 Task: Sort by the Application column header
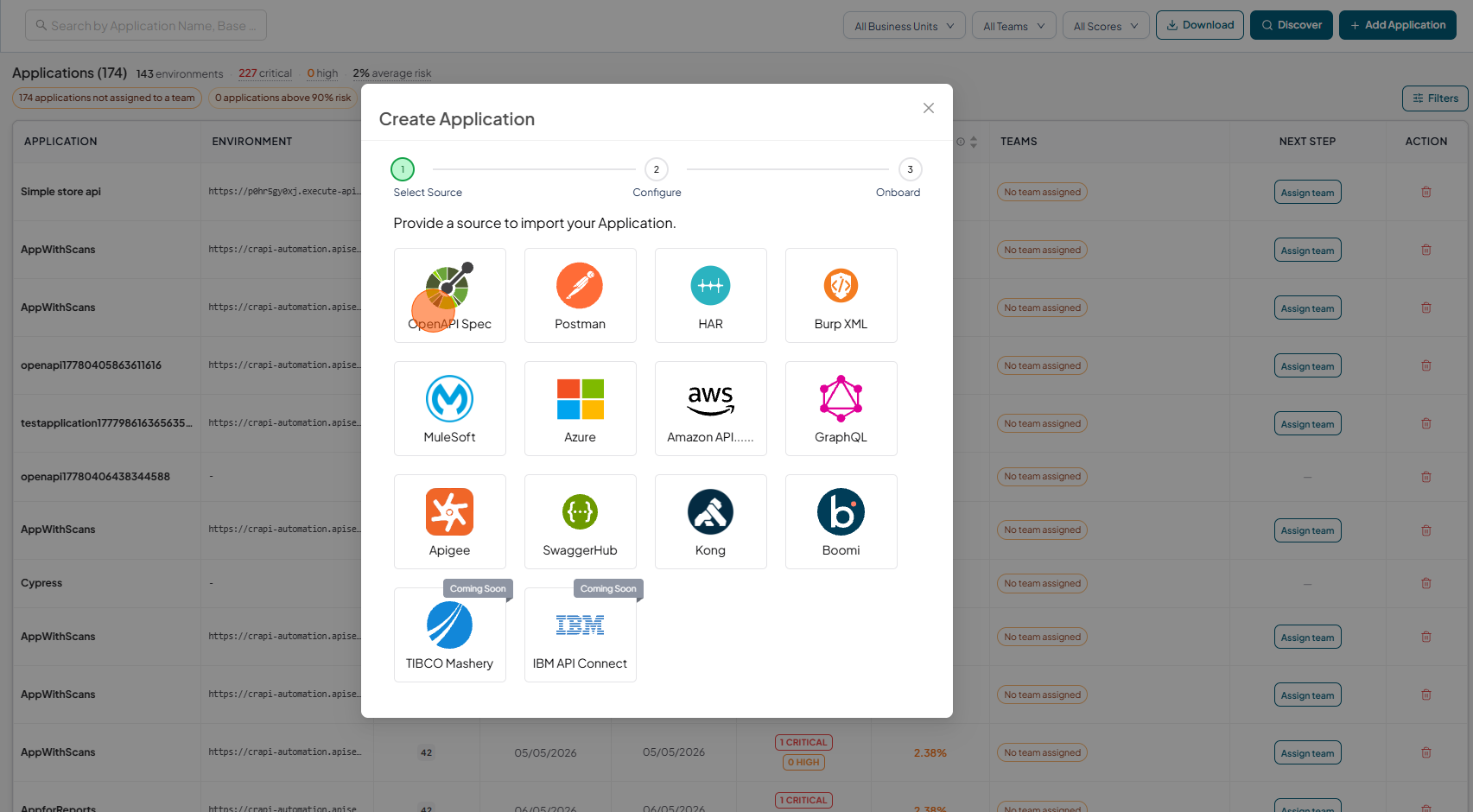click(x=60, y=142)
